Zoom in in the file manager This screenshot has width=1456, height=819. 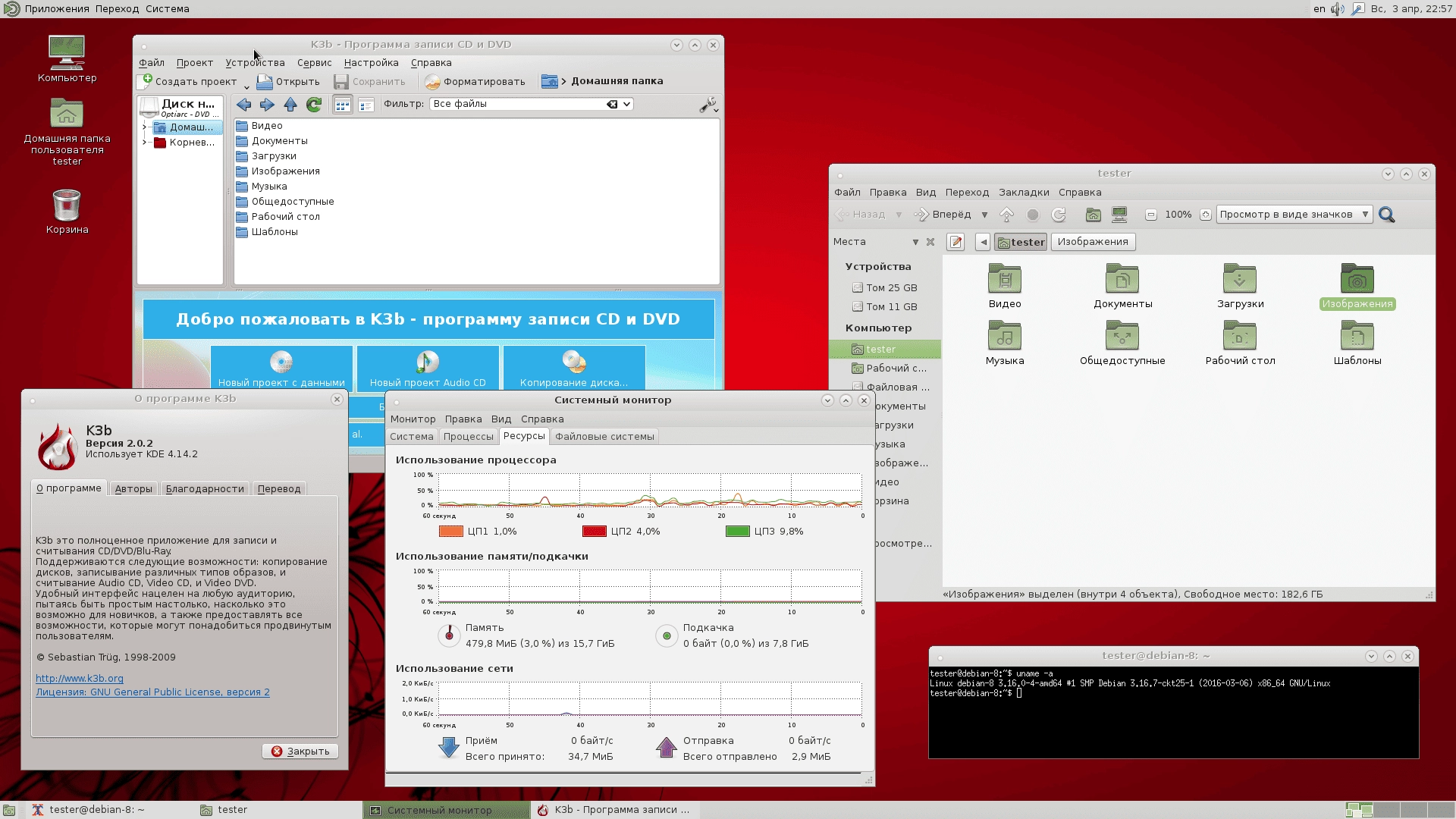[x=1206, y=215]
